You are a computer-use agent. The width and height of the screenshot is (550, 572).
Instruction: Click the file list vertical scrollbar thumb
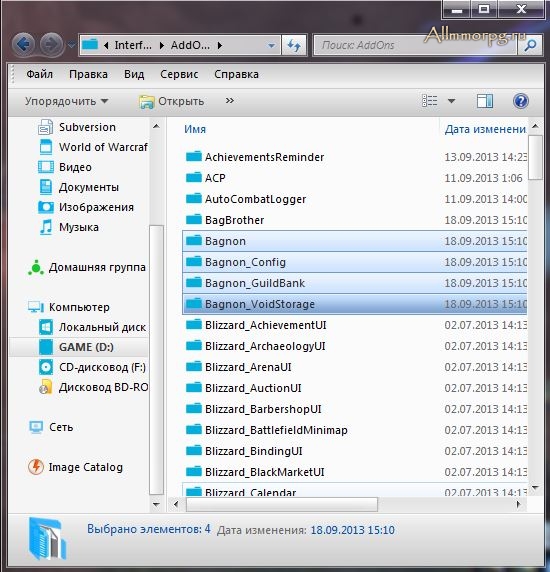pyautogui.click(x=535, y=157)
